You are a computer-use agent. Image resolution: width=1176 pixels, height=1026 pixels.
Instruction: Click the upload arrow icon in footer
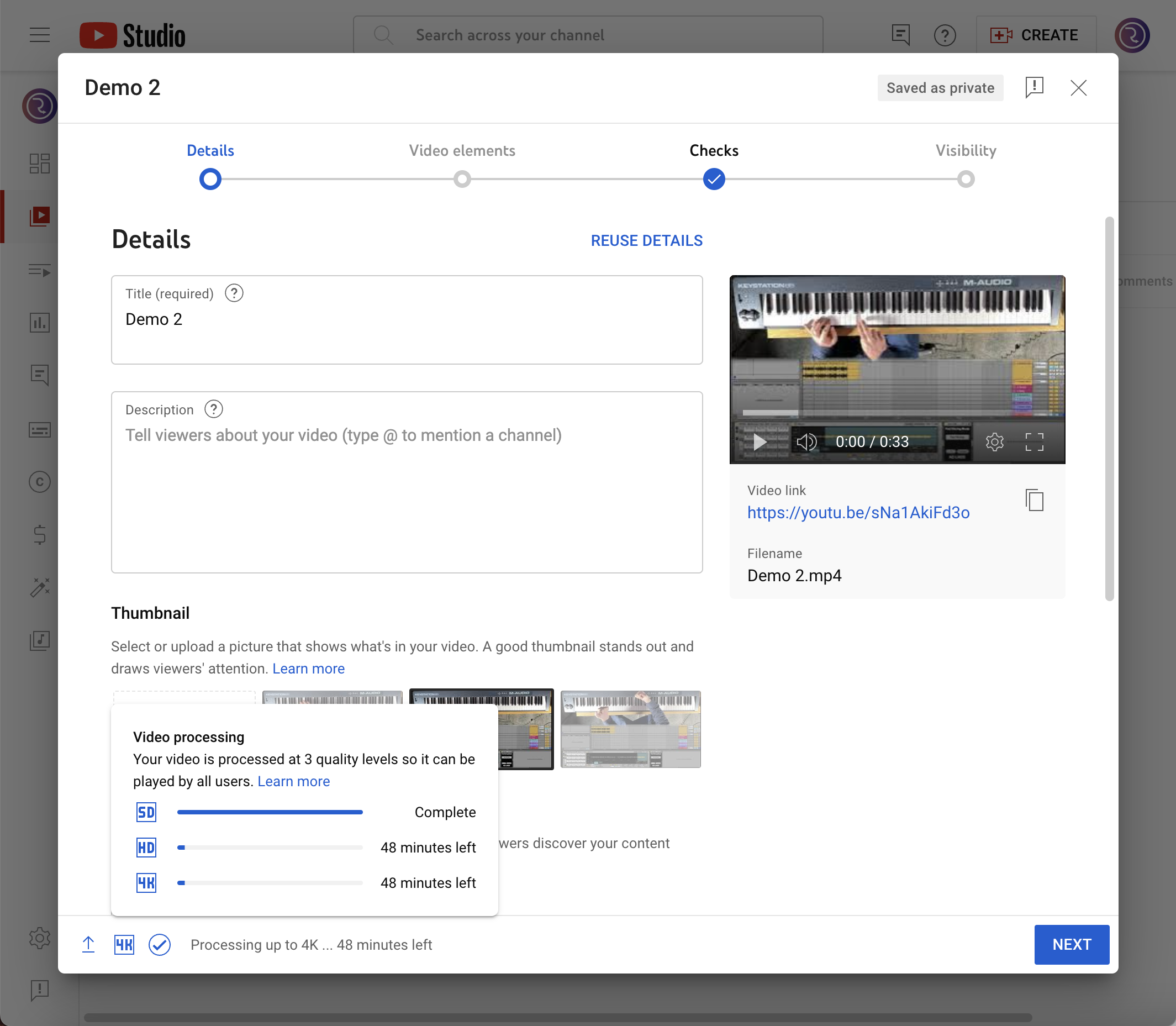pyautogui.click(x=88, y=945)
